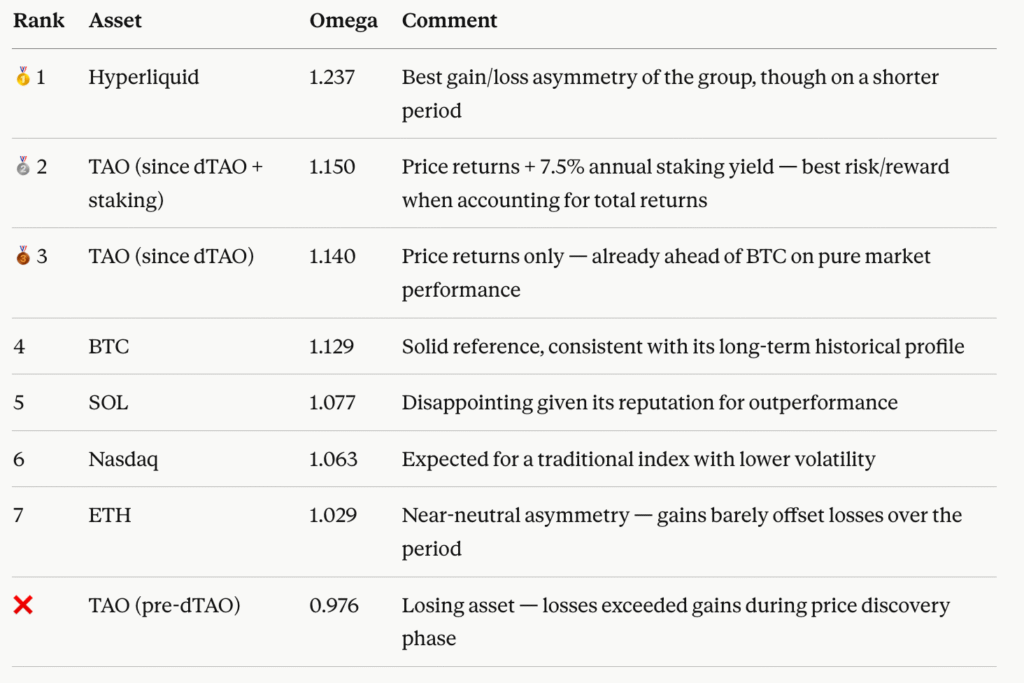Select the 0.976 Omega value
Viewport: 1024px width, 683px height.
[x=334, y=605]
